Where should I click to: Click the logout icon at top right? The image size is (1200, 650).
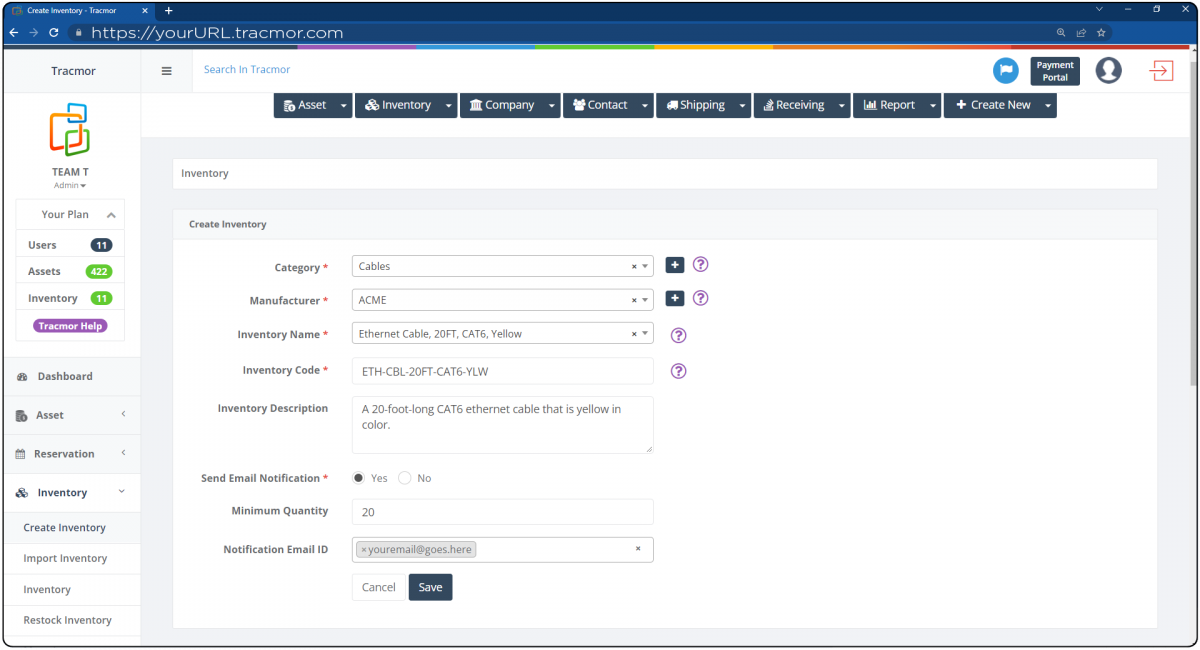pos(1160,71)
